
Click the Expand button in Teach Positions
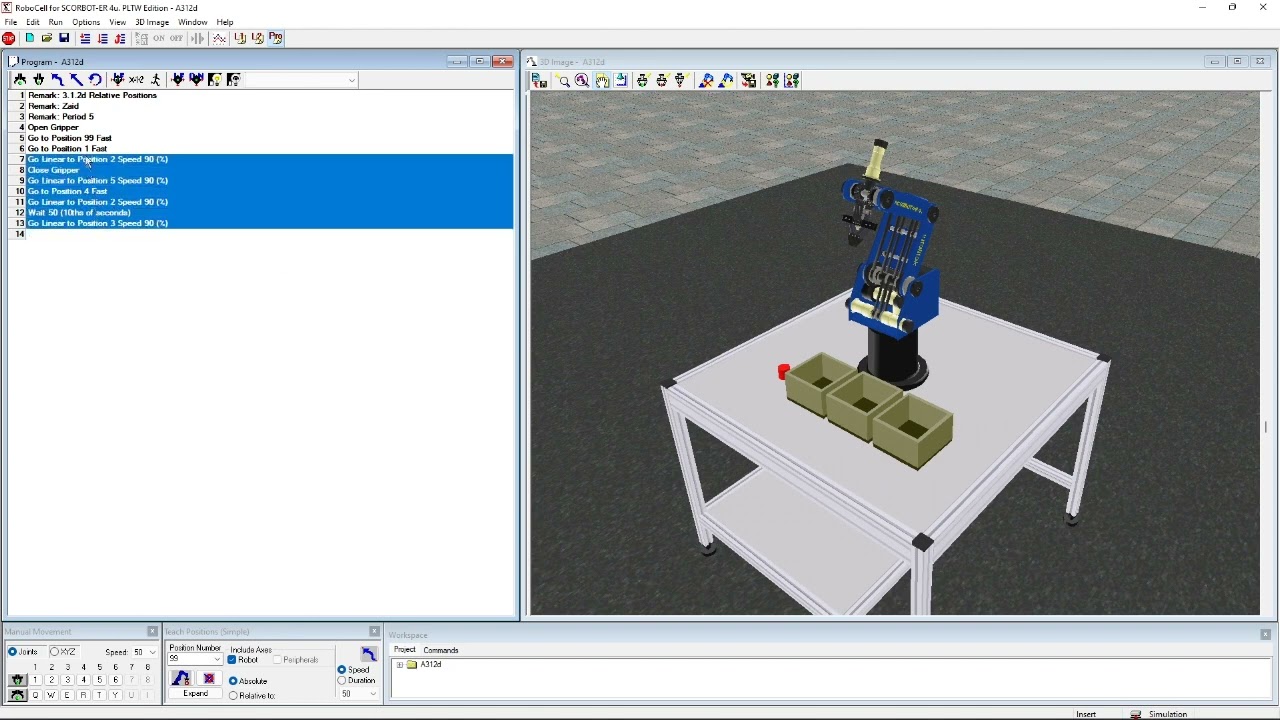point(195,693)
